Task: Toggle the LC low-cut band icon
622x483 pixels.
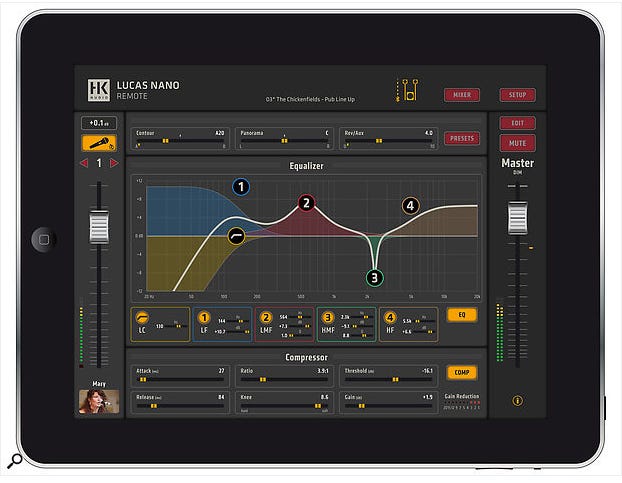Action: 142,317
